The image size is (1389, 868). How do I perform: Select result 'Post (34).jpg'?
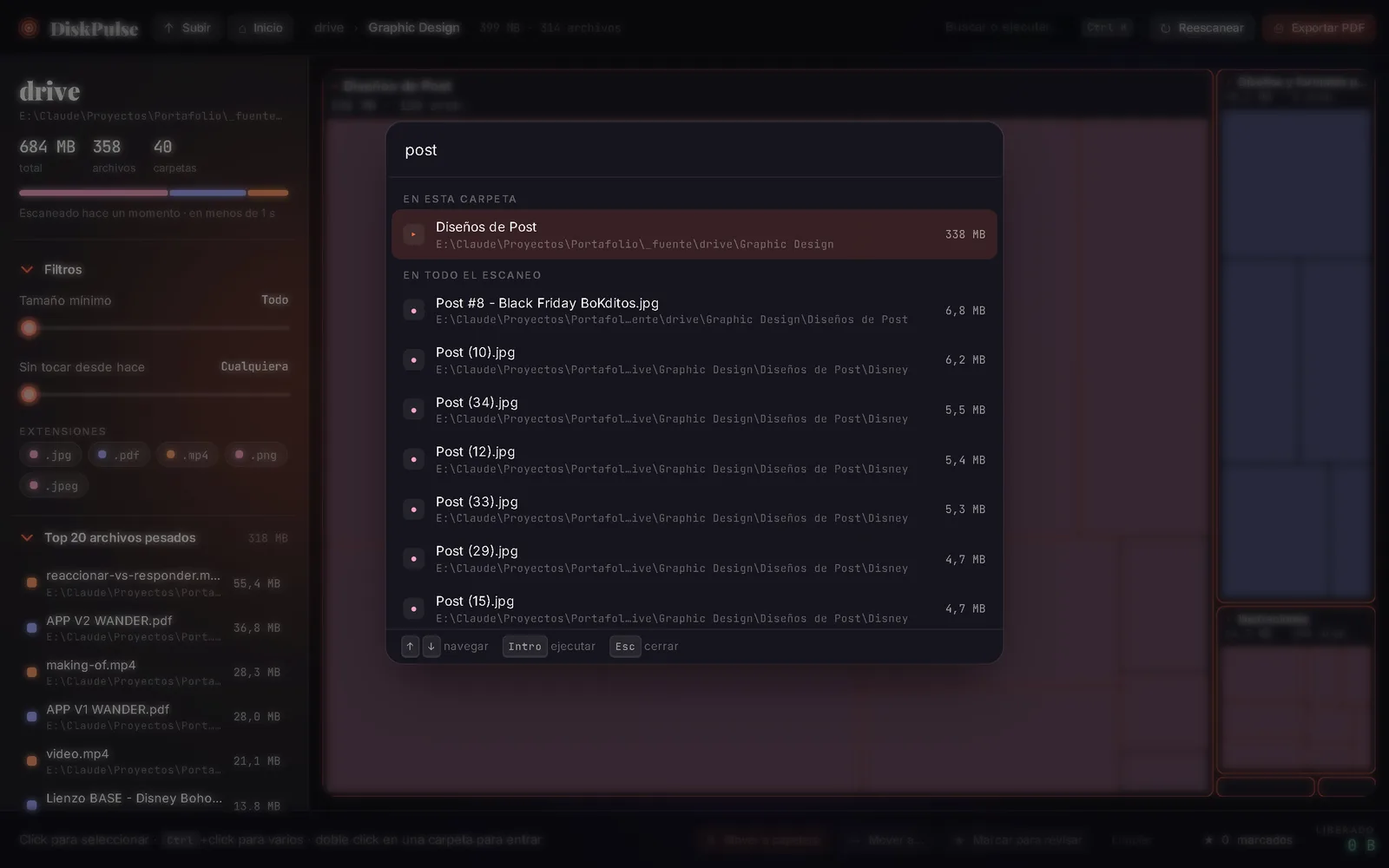[x=694, y=410]
